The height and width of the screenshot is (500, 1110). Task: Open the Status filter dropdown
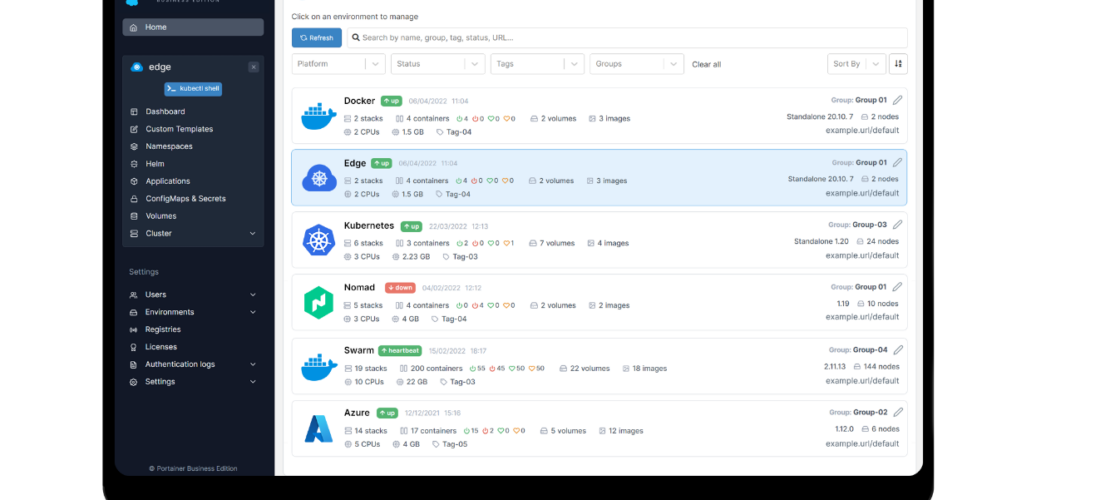tap(437, 64)
